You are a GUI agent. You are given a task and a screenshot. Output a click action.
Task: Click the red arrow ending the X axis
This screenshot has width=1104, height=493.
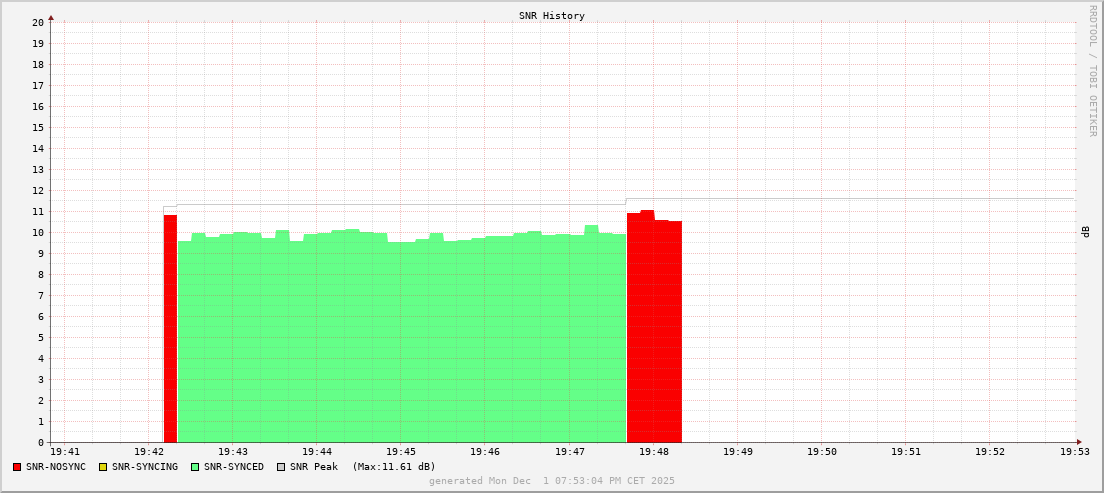(x=1078, y=442)
